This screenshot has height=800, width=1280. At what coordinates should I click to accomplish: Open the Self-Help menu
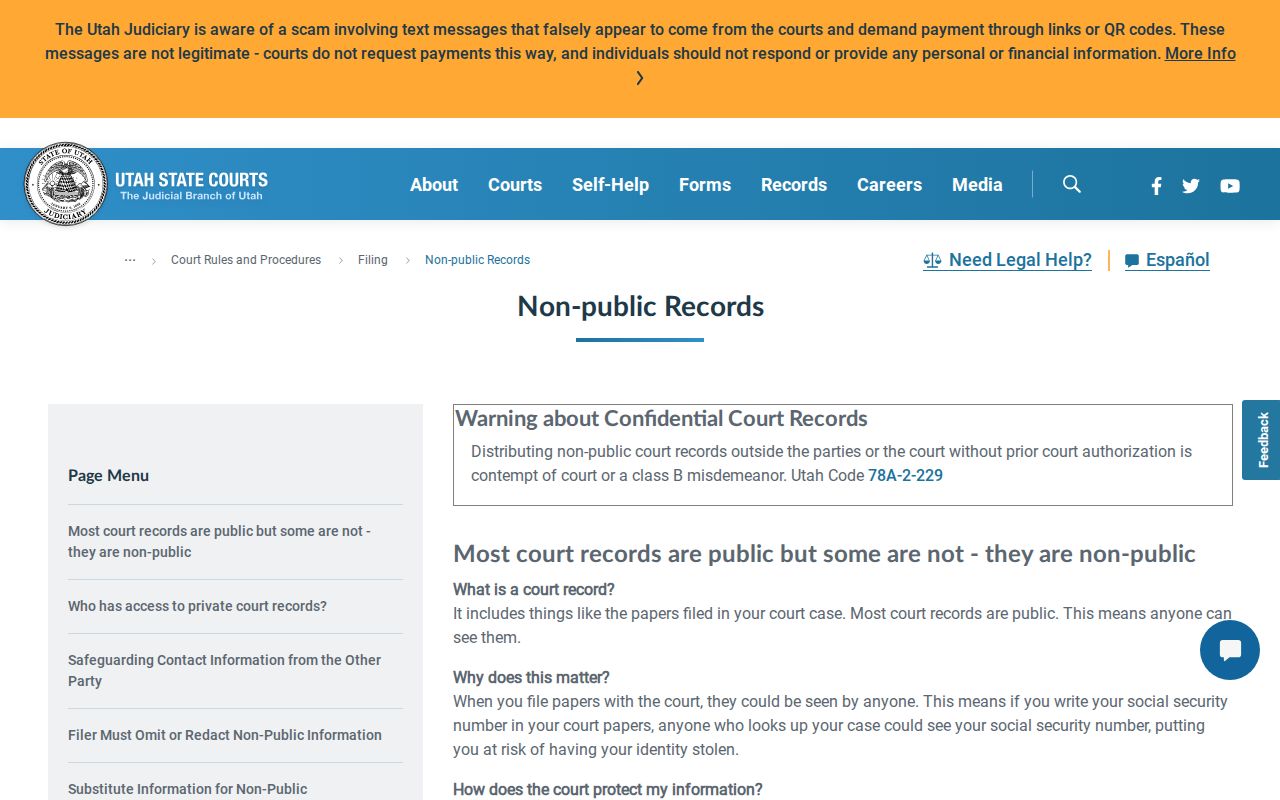coord(610,184)
